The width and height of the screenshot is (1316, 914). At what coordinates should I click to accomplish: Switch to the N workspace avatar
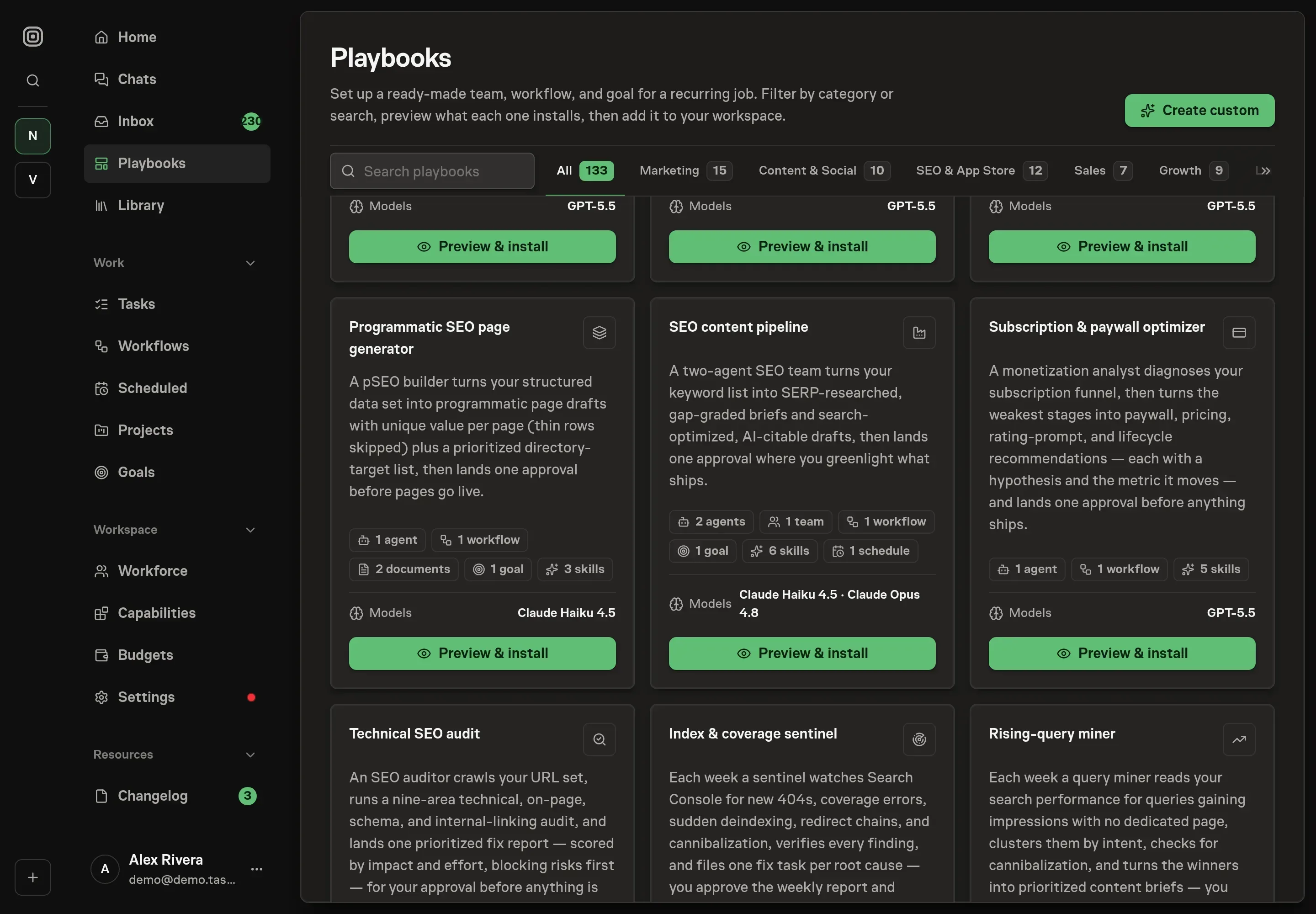click(32, 136)
